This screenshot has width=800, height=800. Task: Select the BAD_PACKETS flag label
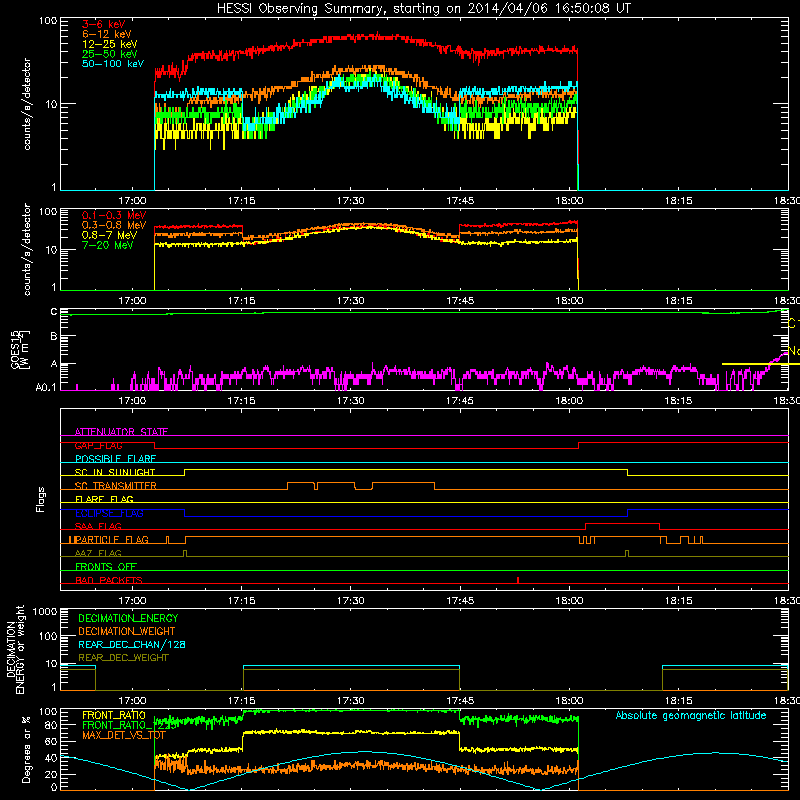pos(109,580)
